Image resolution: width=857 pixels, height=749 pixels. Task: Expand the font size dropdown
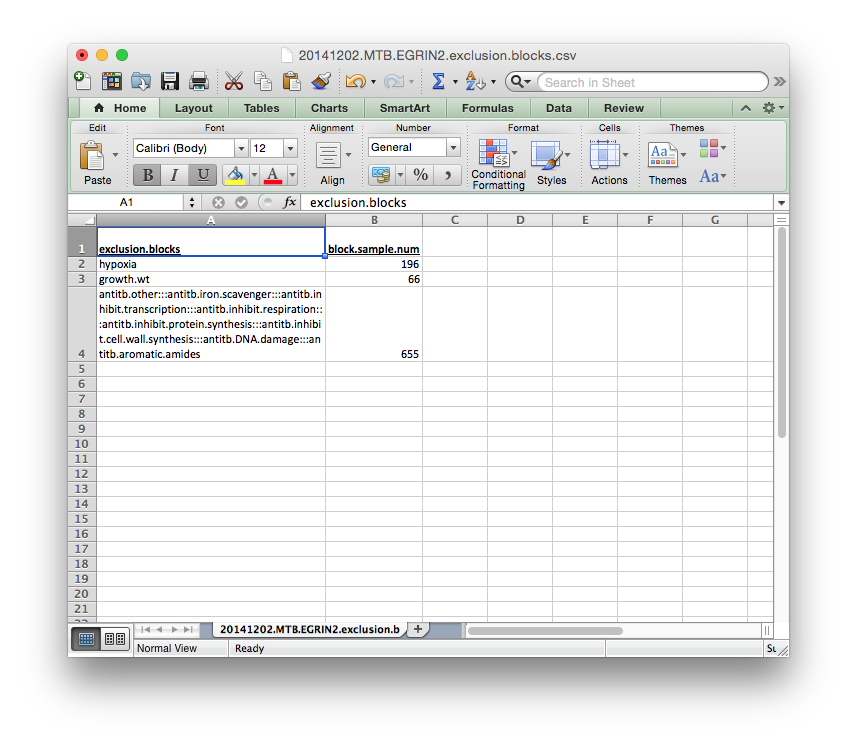tap(290, 148)
